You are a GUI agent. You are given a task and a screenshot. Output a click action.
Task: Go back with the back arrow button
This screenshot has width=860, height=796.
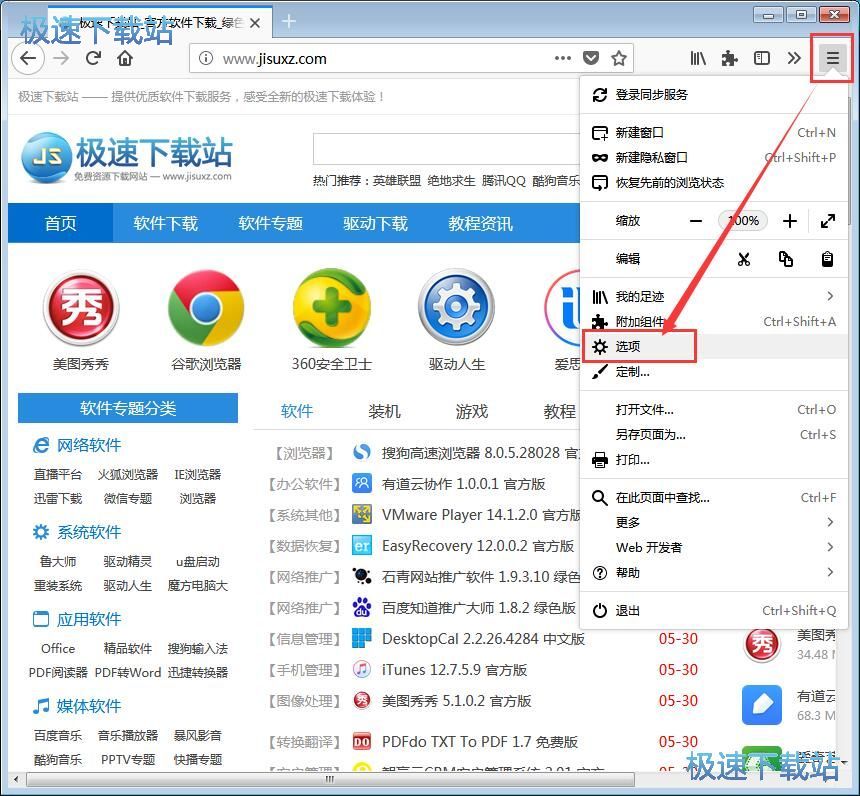28,58
